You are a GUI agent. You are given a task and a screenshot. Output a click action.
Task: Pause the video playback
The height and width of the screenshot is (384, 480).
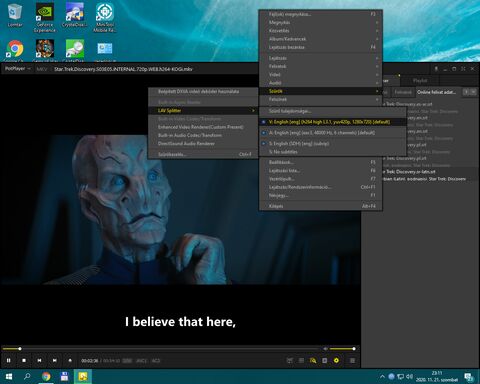pos(9,360)
